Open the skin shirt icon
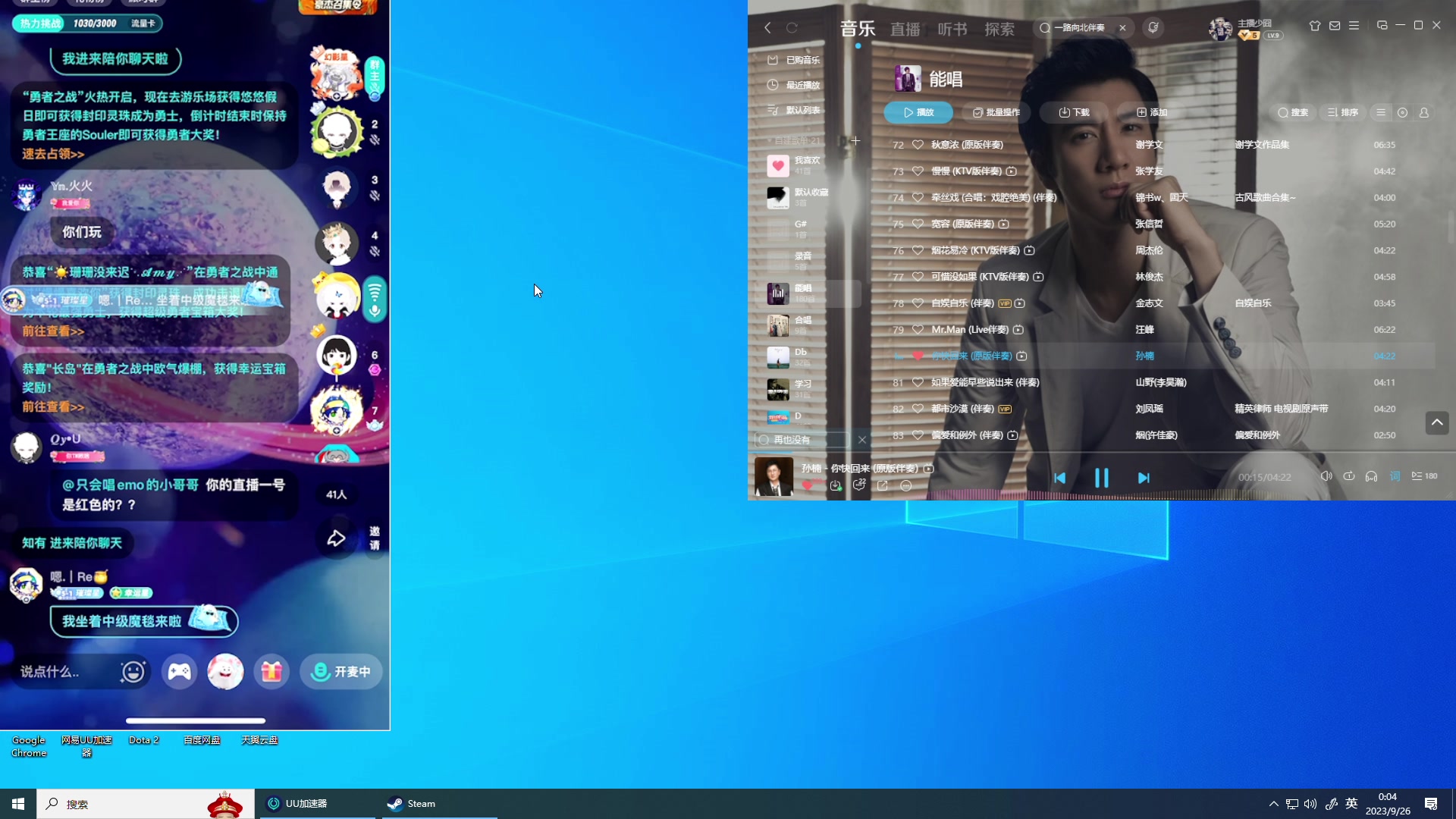The image size is (1456, 819). point(1314,26)
